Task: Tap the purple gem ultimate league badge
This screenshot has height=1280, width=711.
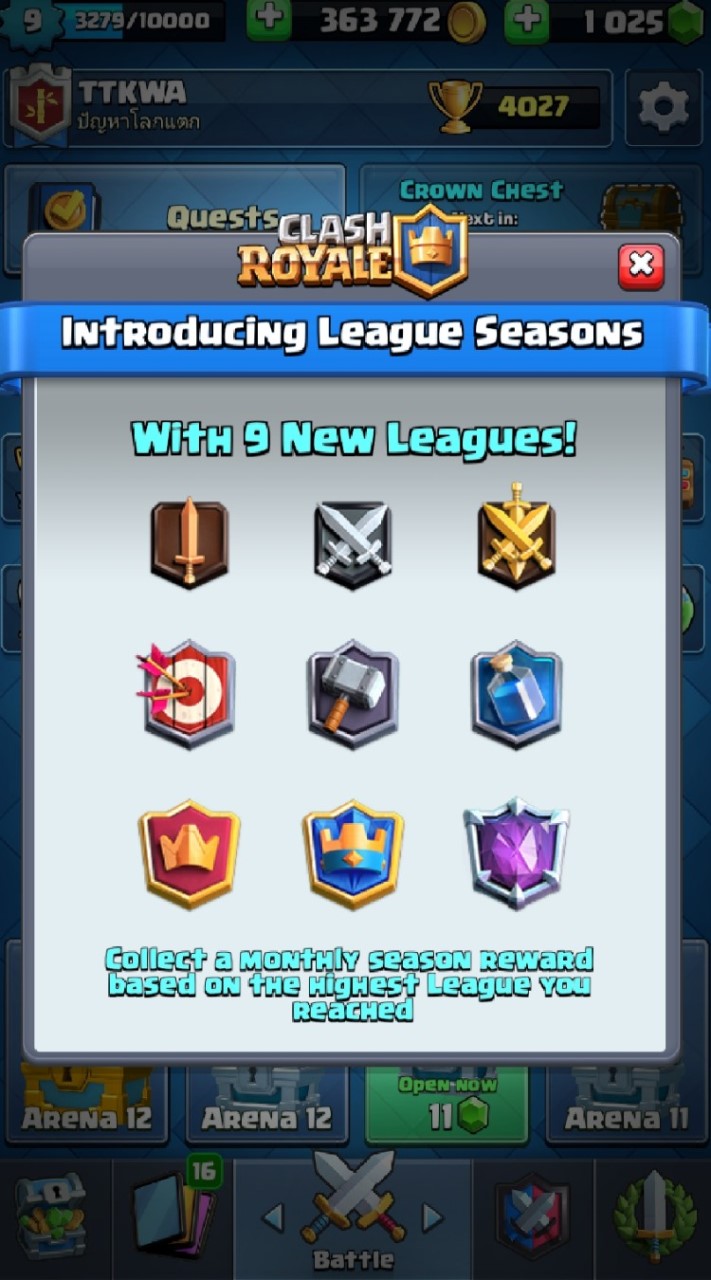Action: tap(516, 853)
